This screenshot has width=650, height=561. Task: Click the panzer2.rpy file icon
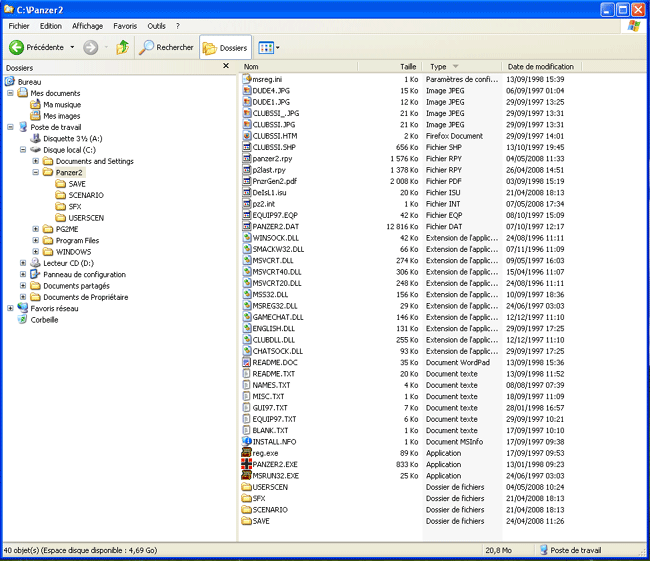pos(247,158)
